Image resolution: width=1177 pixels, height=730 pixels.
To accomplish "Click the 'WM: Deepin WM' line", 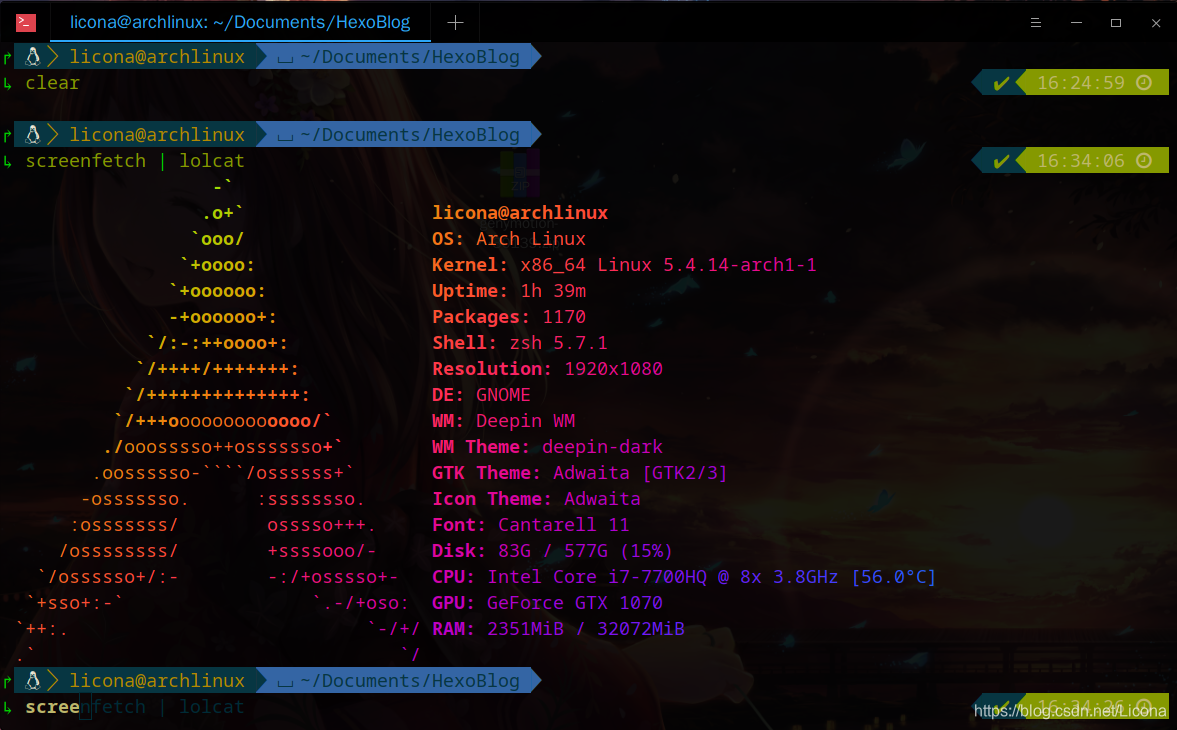I will pos(504,421).
